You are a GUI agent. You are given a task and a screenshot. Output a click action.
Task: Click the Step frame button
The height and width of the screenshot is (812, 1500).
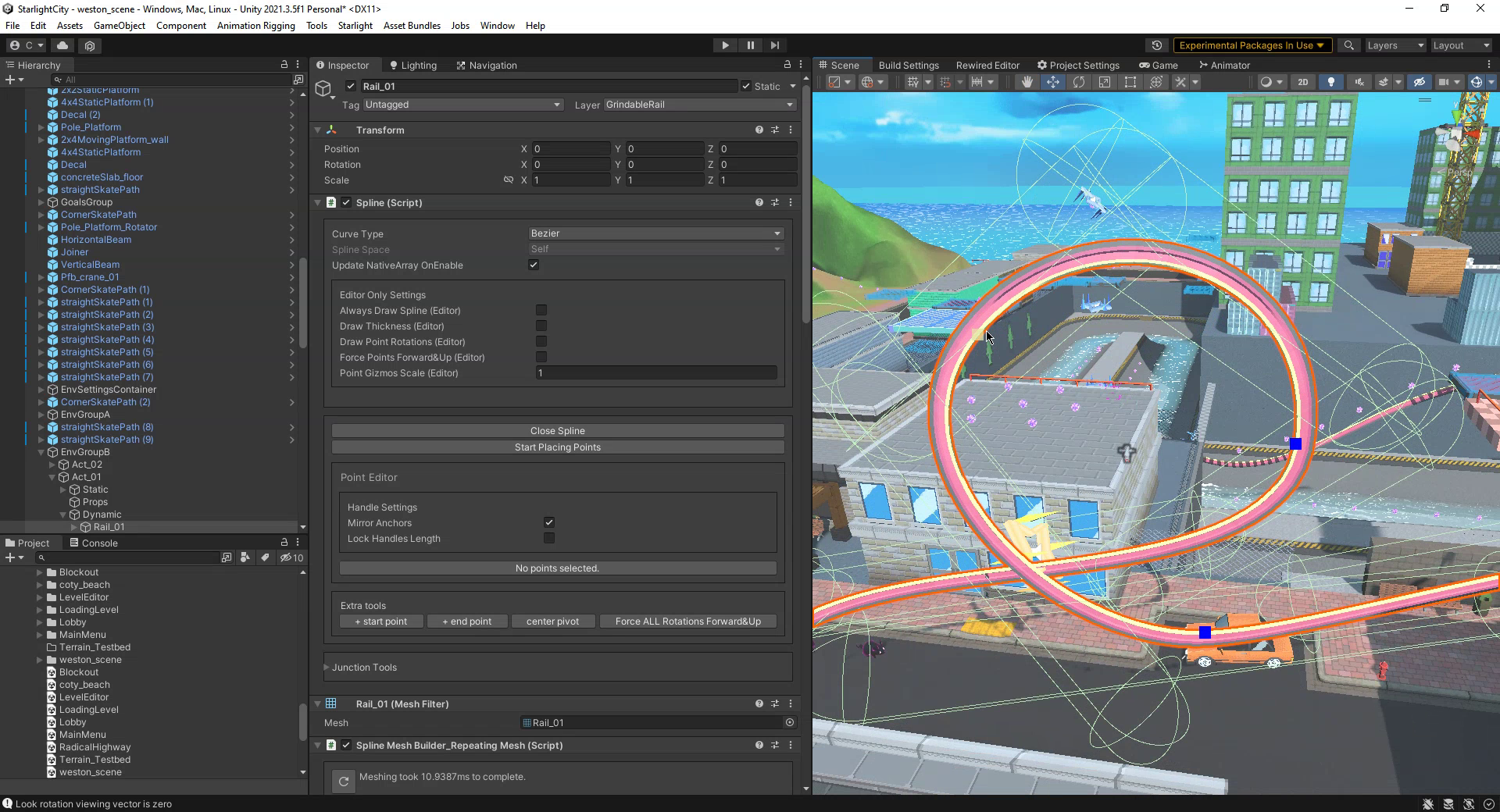tap(774, 45)
